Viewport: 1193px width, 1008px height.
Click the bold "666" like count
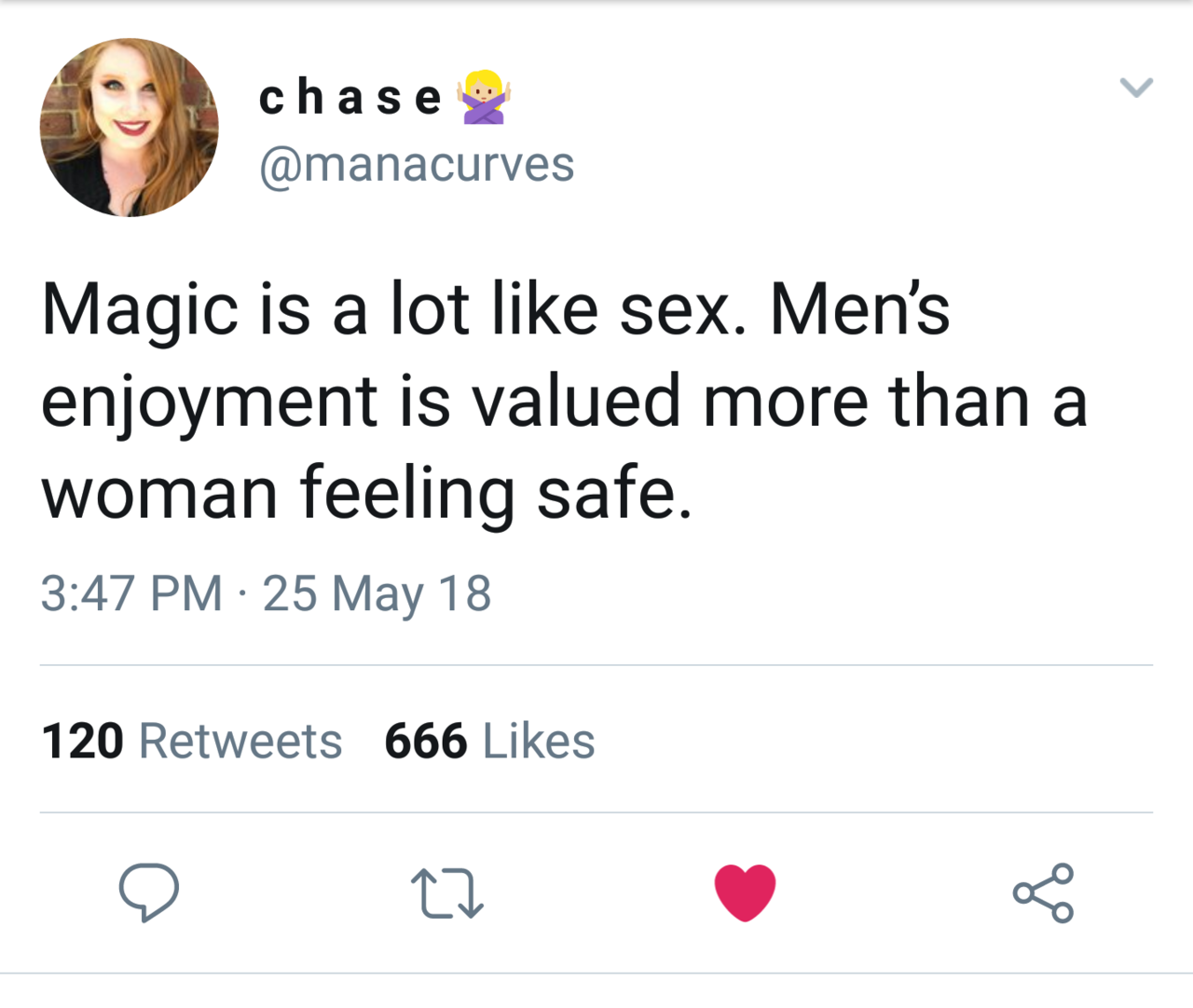point(425,742)
